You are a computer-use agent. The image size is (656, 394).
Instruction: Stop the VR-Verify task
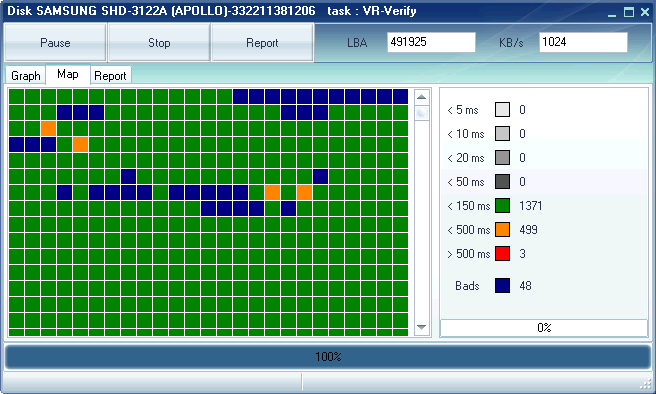[159, 43]
